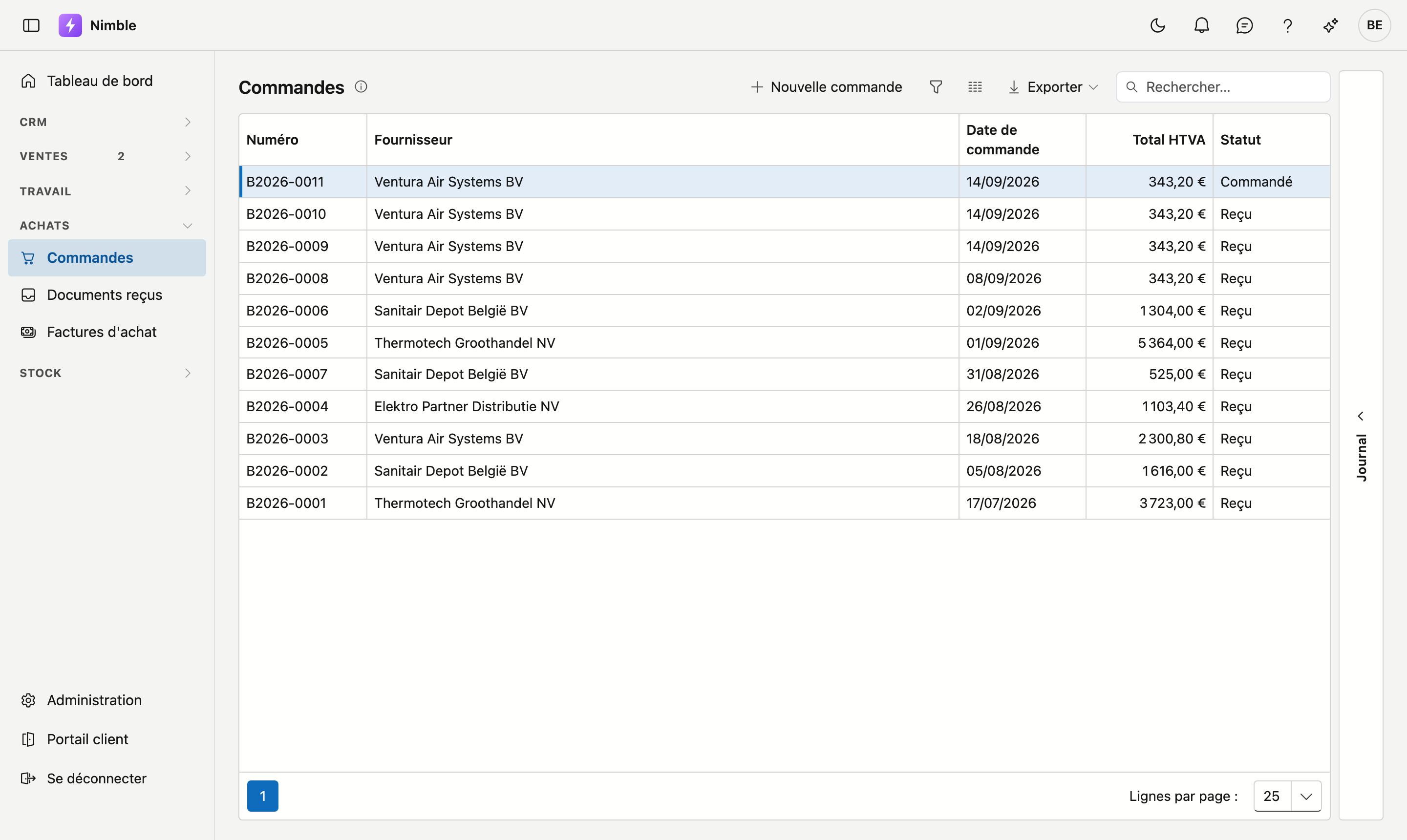Open the notifications bell
Viewport: 1407px width, 840px height.
(x=1201, y=25)
